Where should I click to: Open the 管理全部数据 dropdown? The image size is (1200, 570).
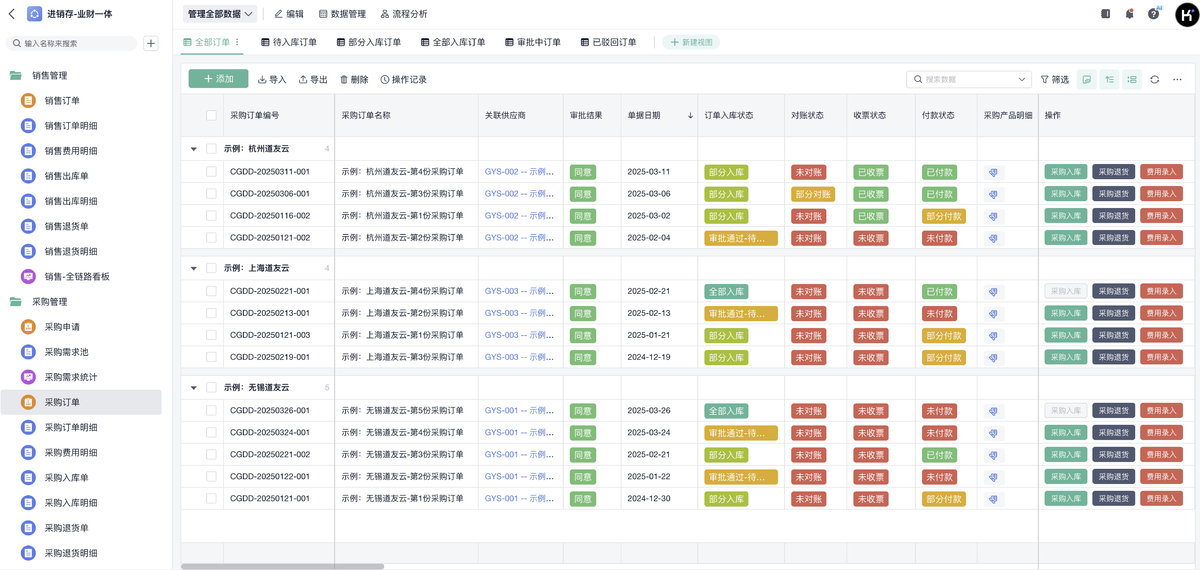tap(220, 14)
